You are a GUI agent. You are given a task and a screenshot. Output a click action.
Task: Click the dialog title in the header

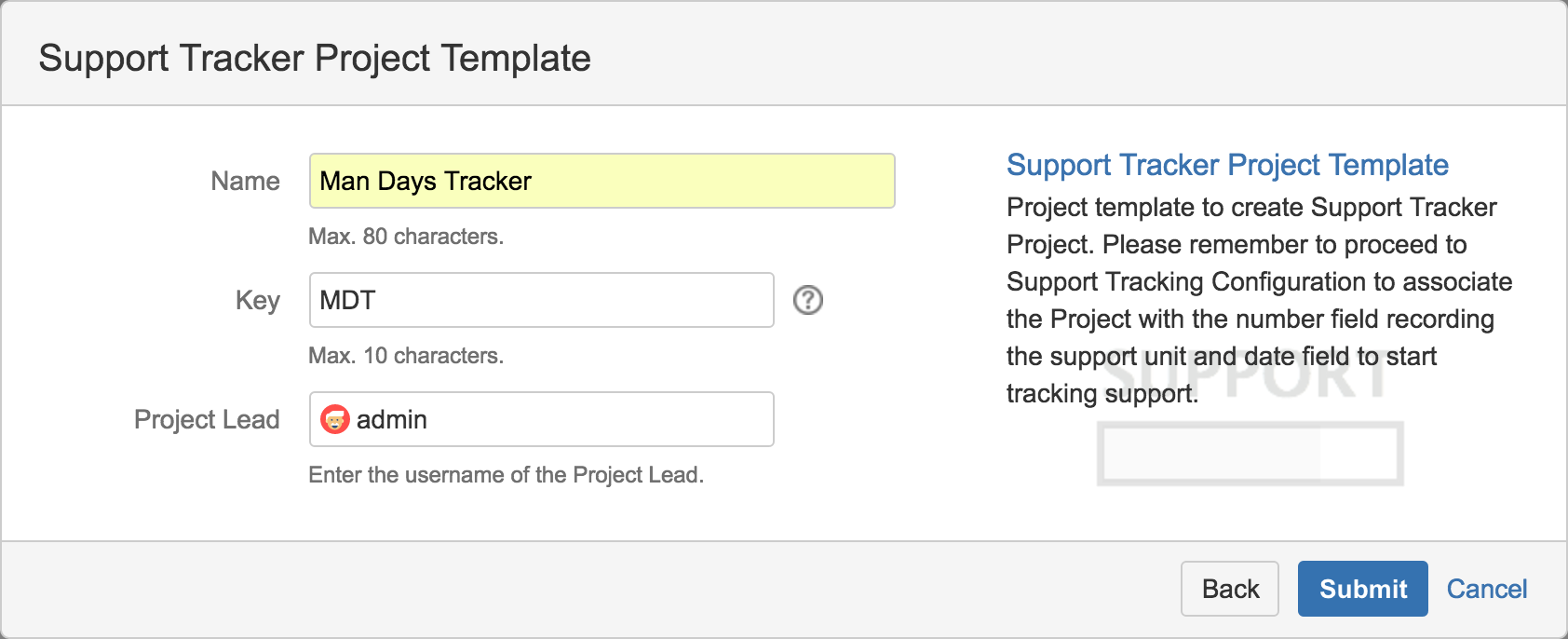[x=315, y=58]
